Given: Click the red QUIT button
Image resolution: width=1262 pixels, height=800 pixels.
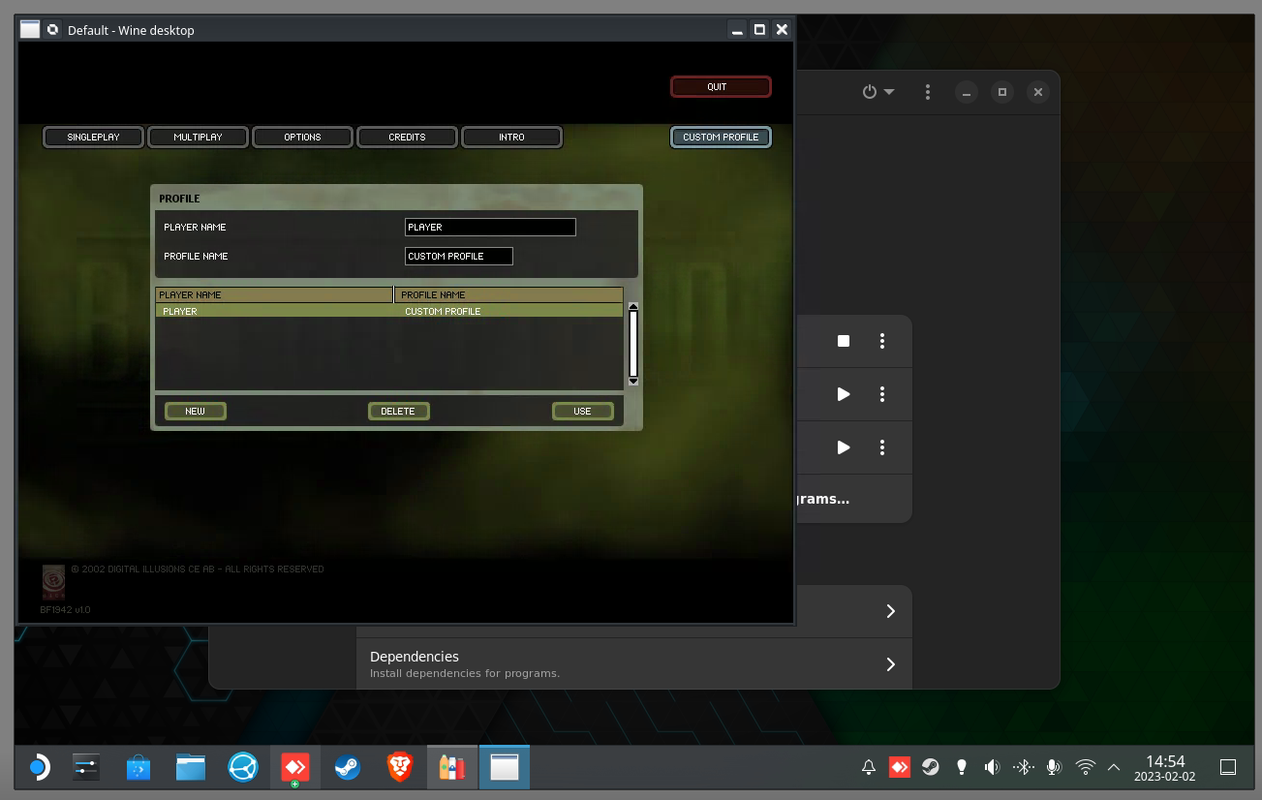Looking at the screenshot, I should [720, 87].
